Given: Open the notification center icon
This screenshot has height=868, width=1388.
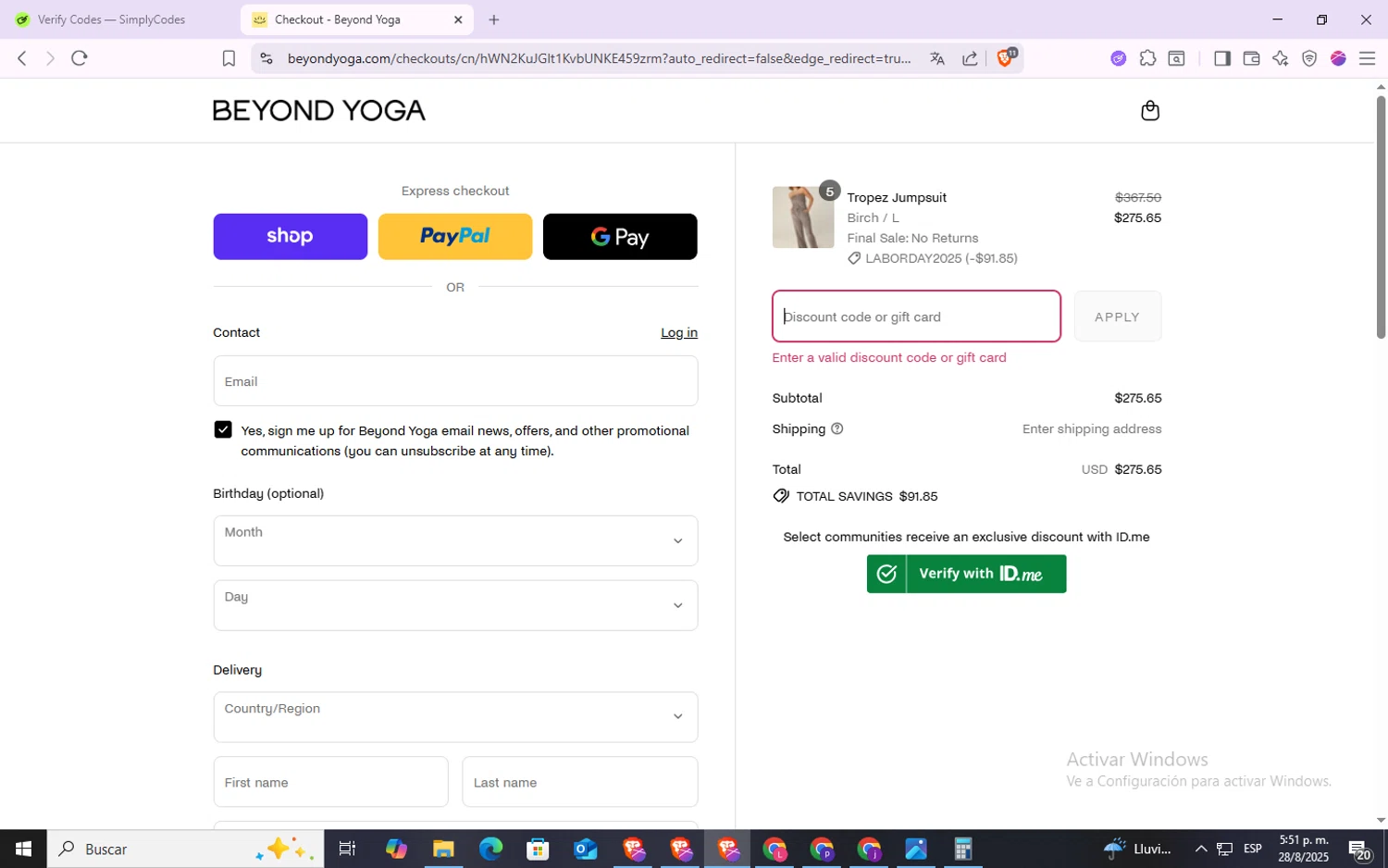Looking at the screenshot, I should click(1358, 849).
